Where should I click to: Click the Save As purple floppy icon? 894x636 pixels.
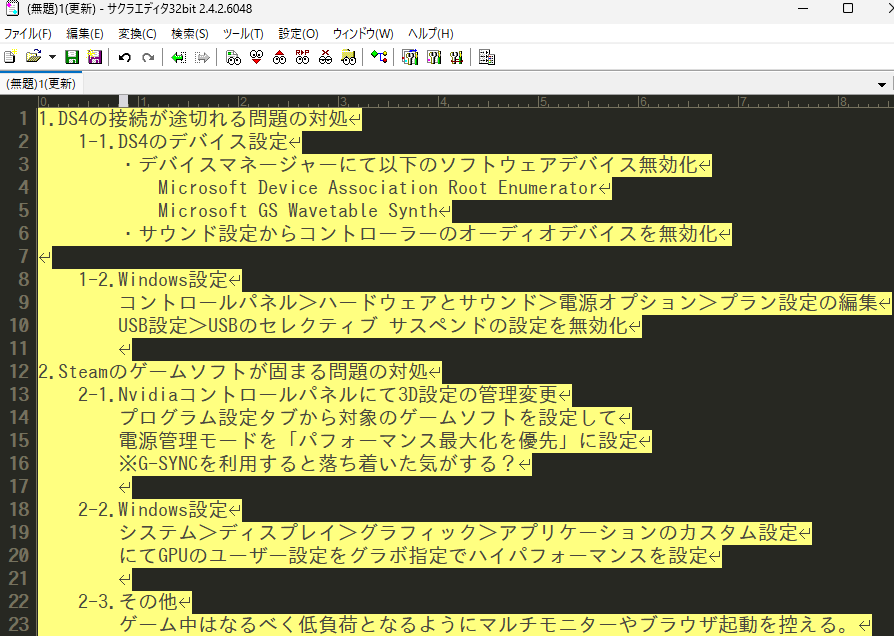pyautogui.click(x=94, y=57)
